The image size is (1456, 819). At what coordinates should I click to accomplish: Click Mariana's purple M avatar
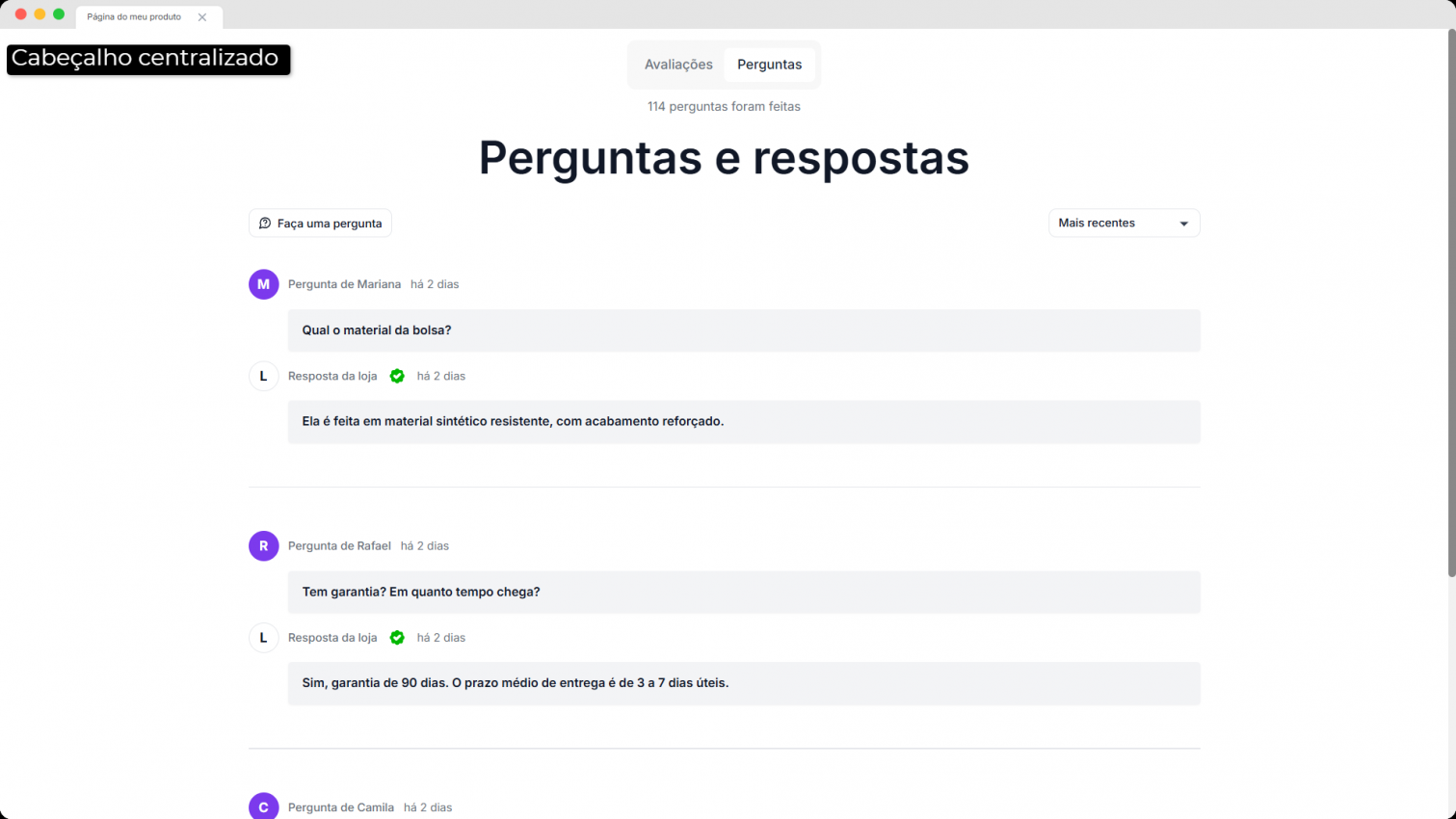pyautogui.click(x=263, y=284)
